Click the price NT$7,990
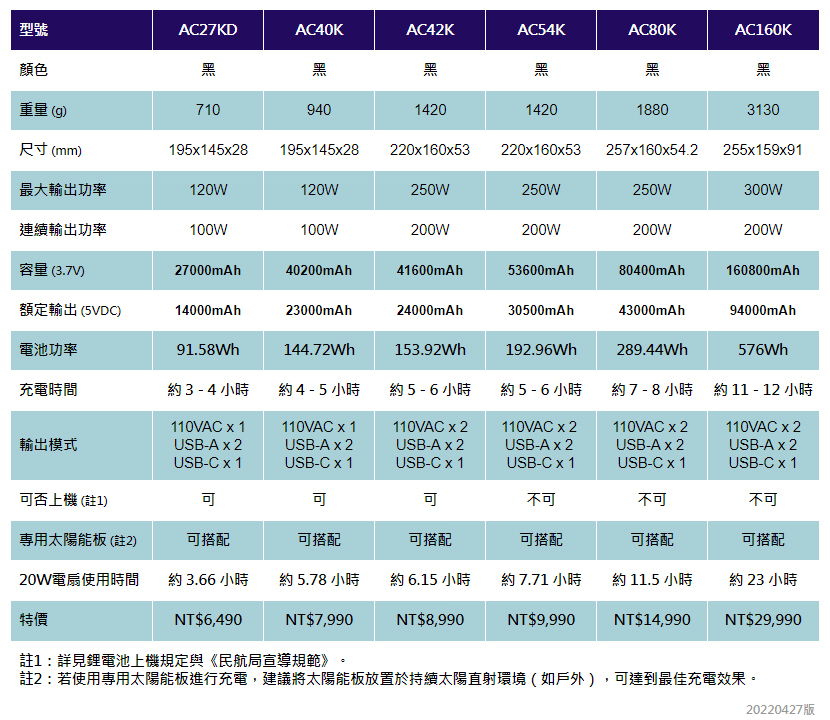Image resolution: width=830 pixels, height=720 pixels. pyautogui.click(x=319, y=619)
